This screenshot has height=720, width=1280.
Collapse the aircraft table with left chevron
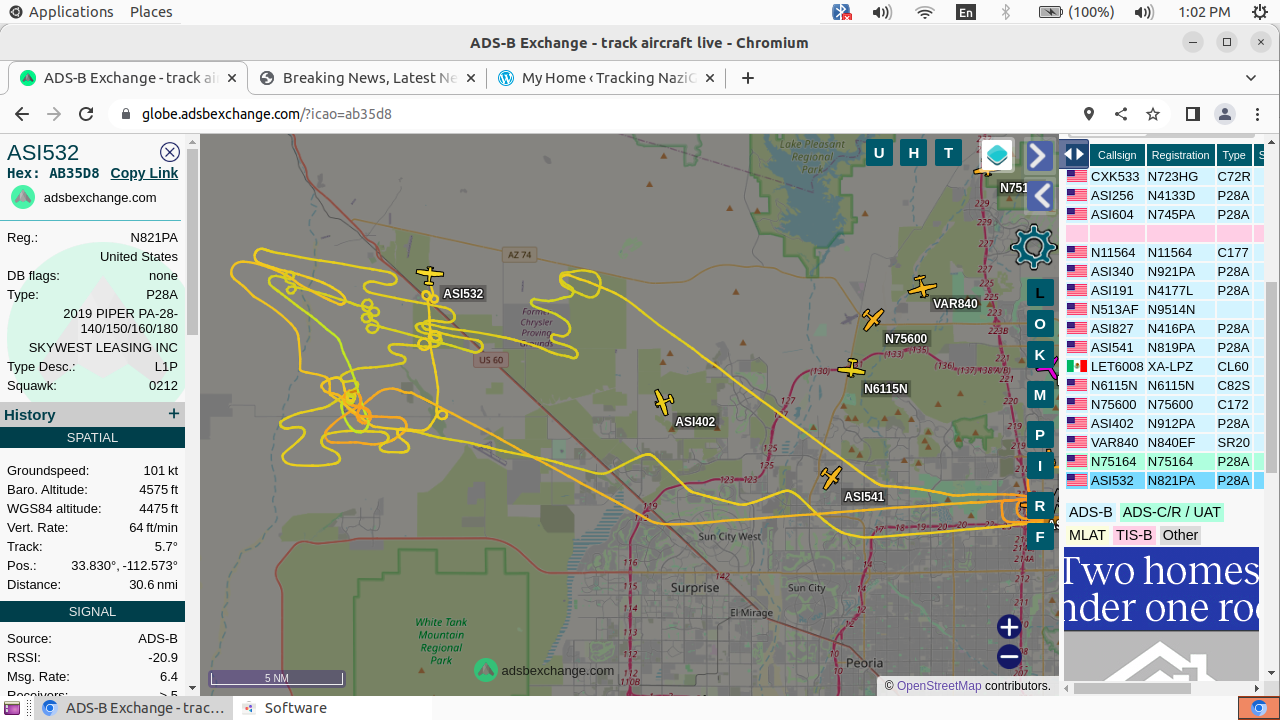(1041, 196)
